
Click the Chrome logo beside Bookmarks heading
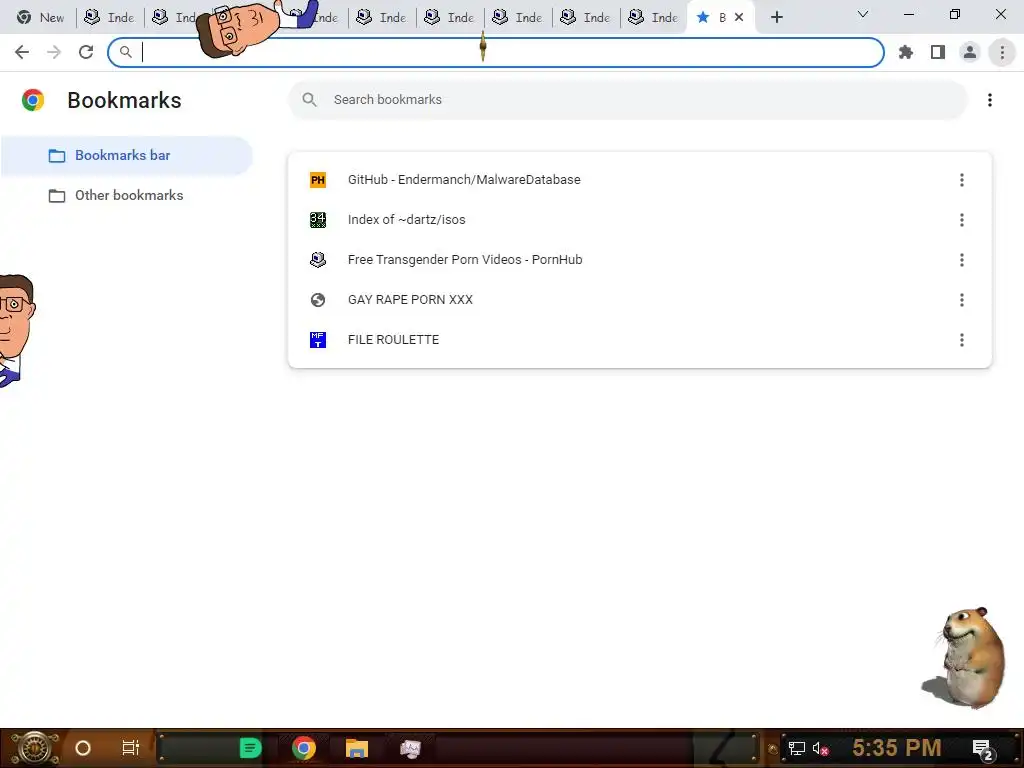pos(33,100)
